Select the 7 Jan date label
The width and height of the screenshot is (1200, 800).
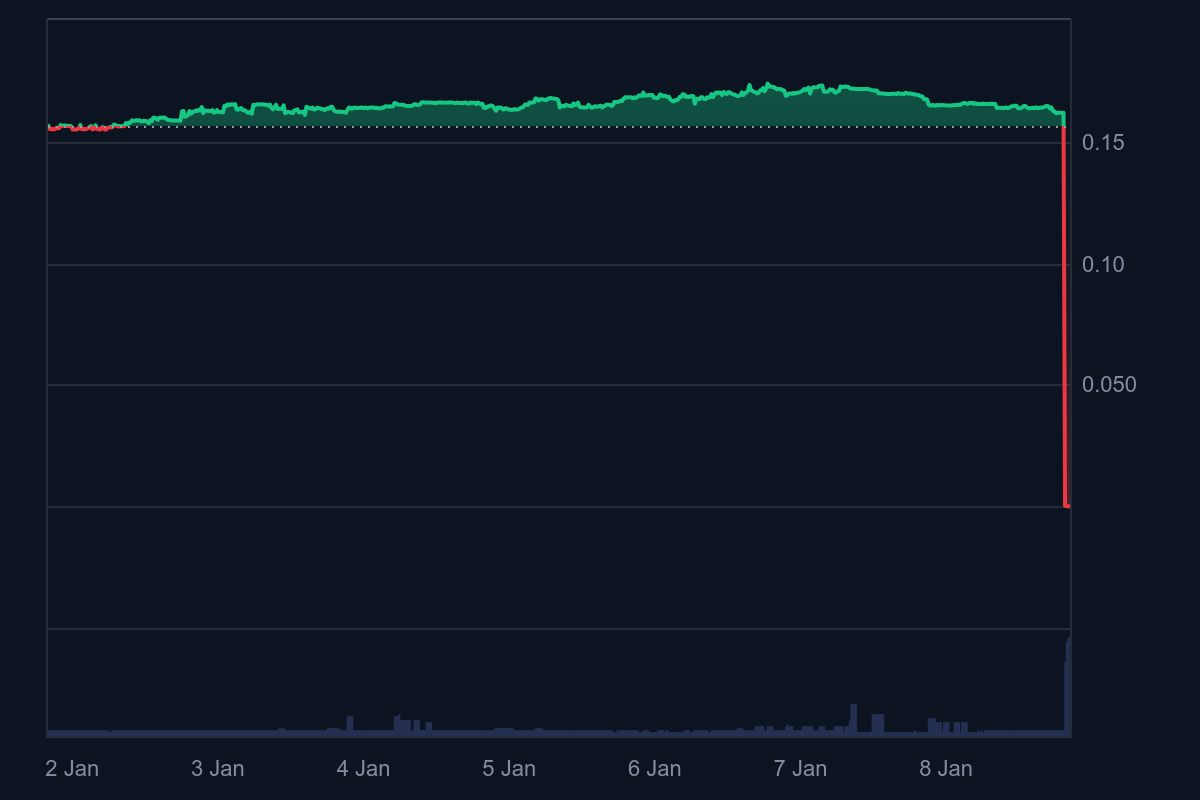point(802,769)
